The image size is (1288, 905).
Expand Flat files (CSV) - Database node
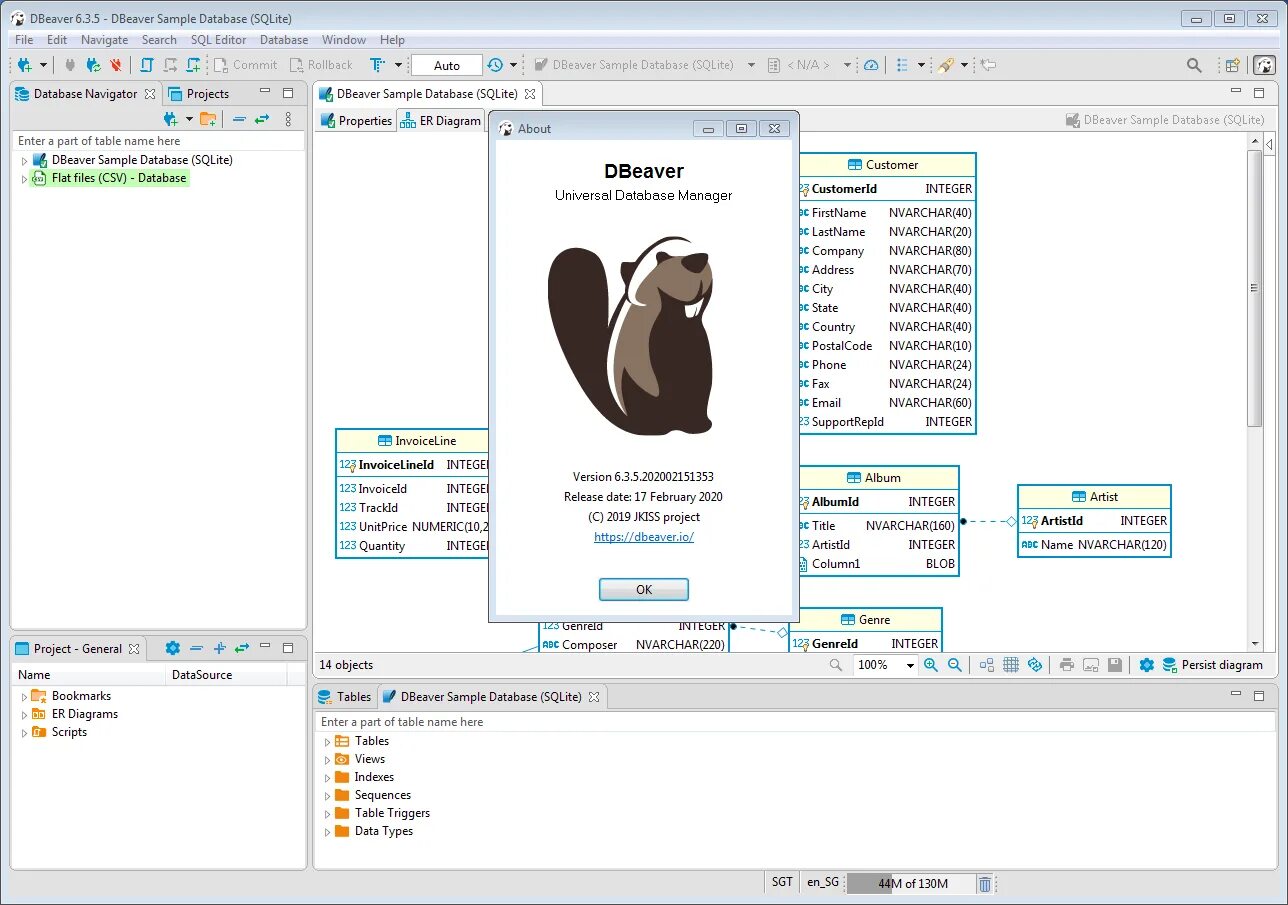point(24,179)
